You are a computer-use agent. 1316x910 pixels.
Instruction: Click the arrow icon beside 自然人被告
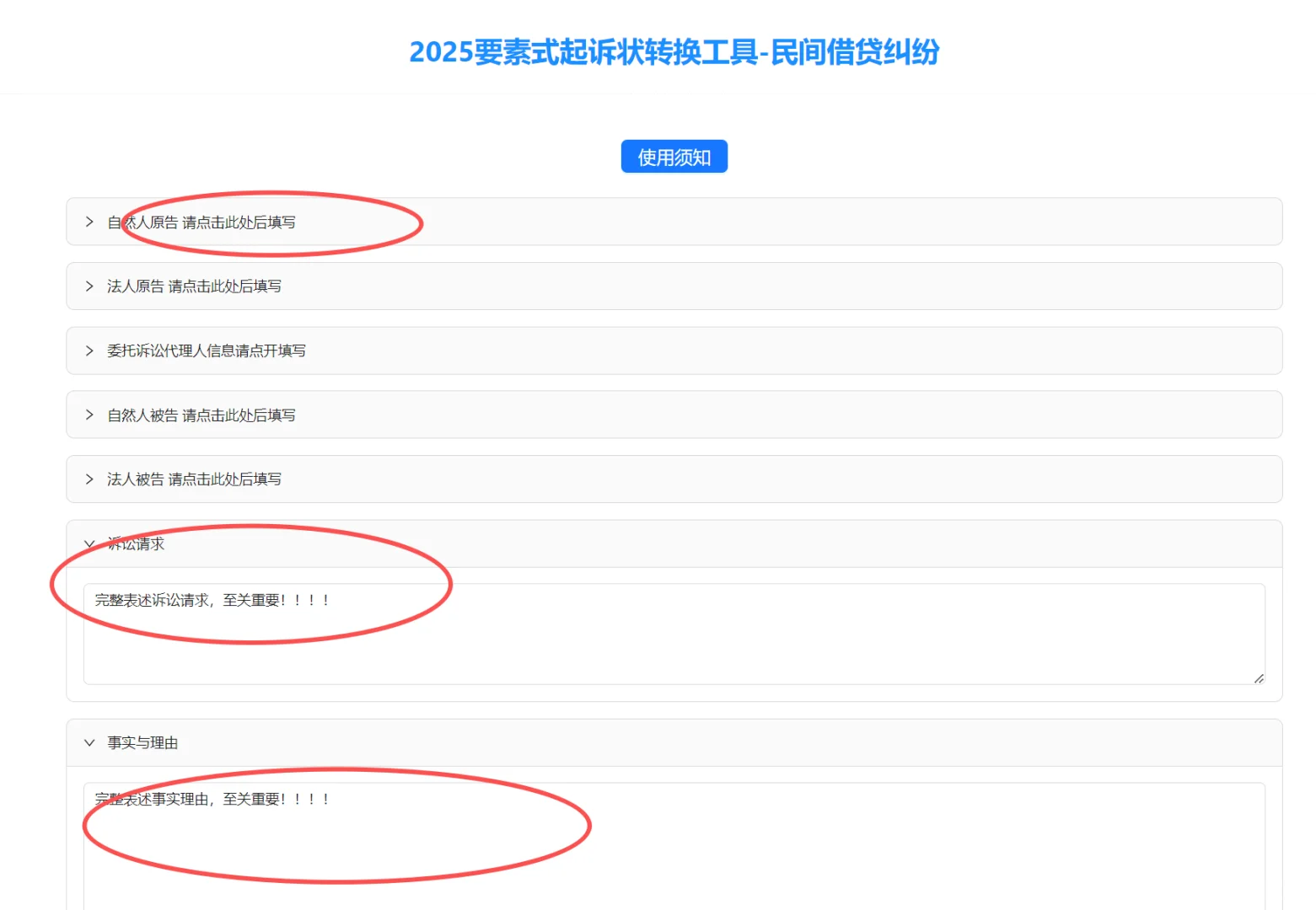pyautogui.click(x=89, y=415)
